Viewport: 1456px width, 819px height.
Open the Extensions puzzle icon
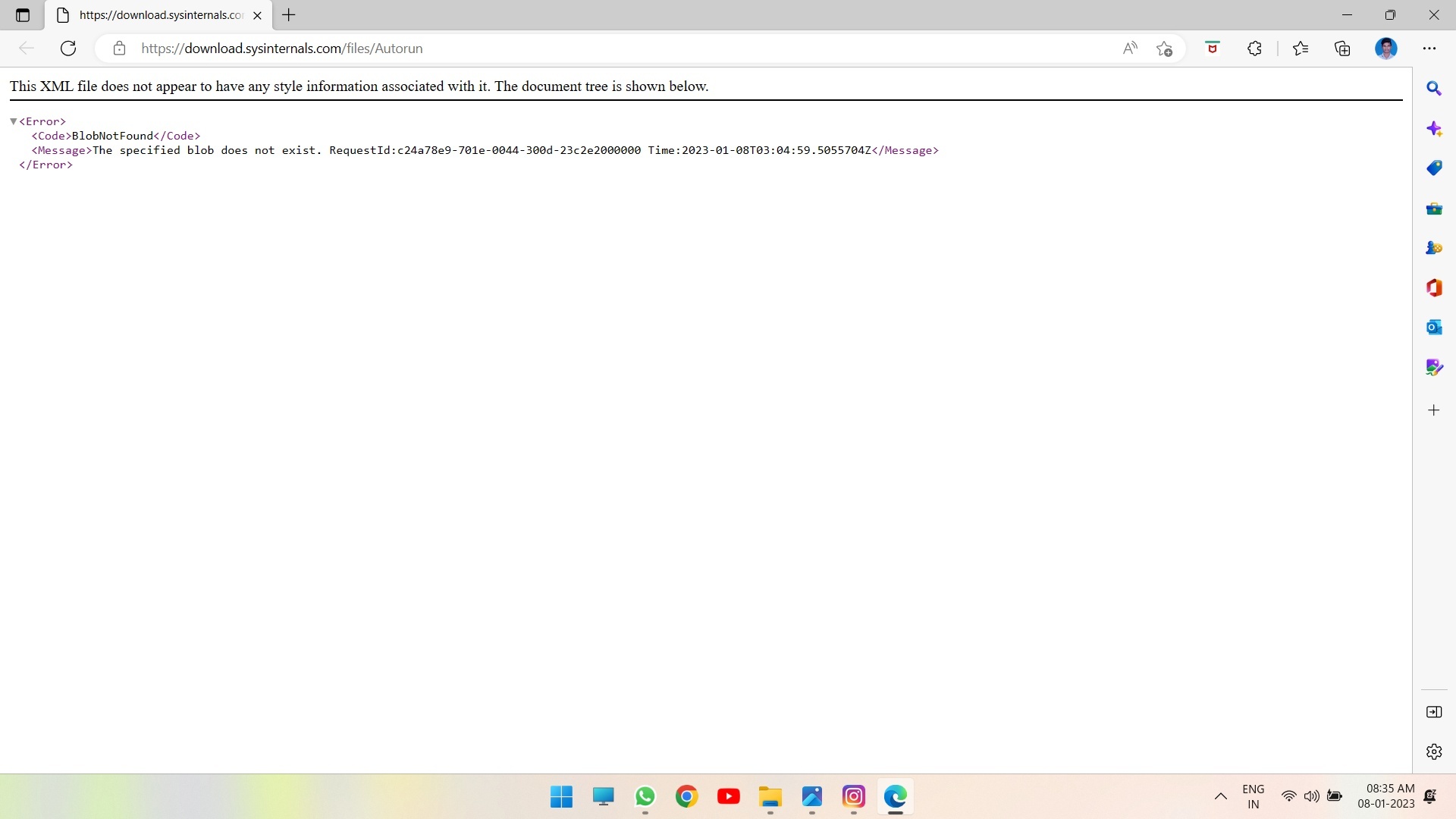click(x=1254, y=49)
